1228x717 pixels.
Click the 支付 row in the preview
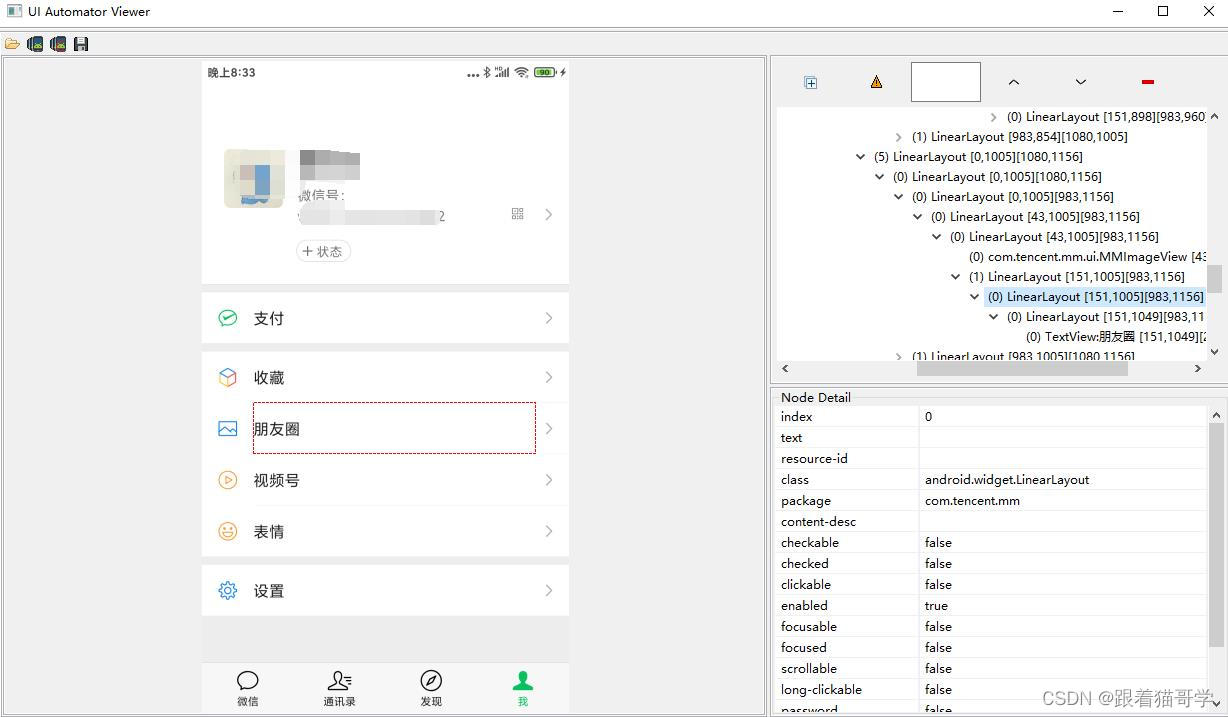tap(385, 318)
